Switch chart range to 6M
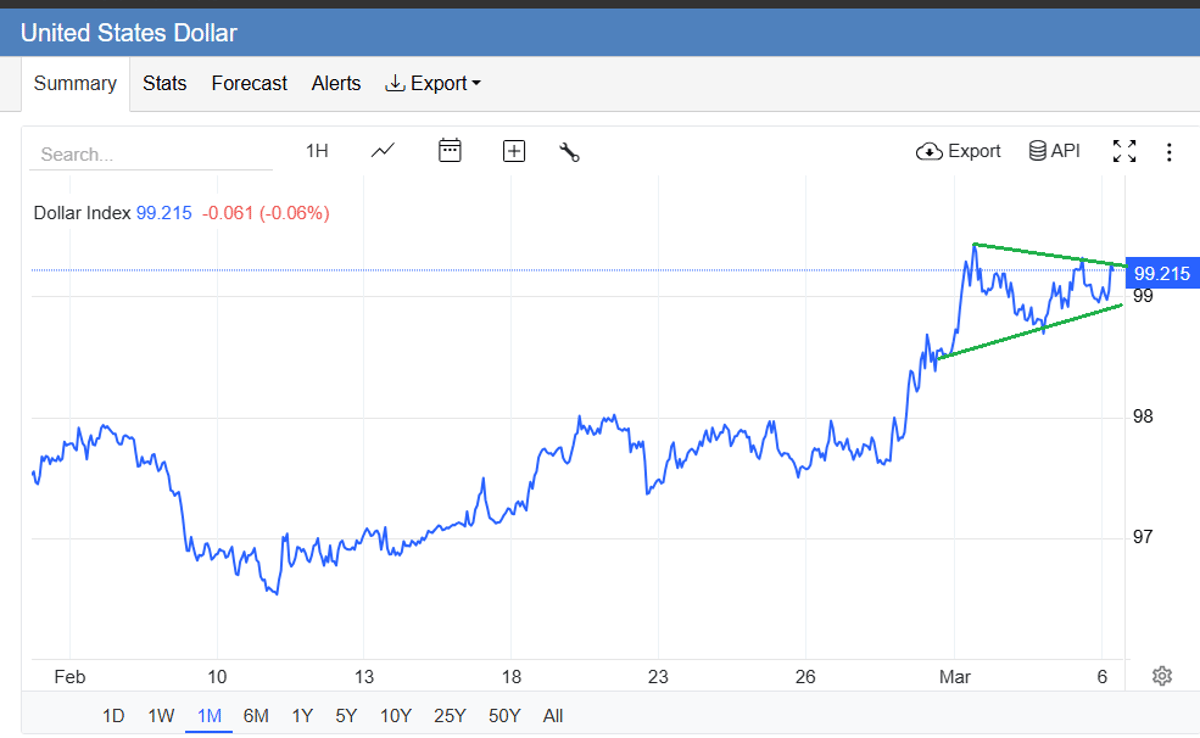The image size is (1200, 738). 255,716
